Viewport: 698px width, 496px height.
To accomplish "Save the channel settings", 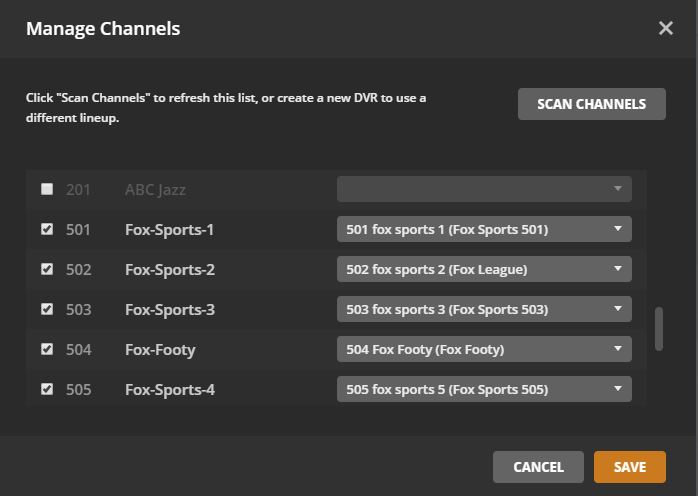I will click(x=630, y=466).
